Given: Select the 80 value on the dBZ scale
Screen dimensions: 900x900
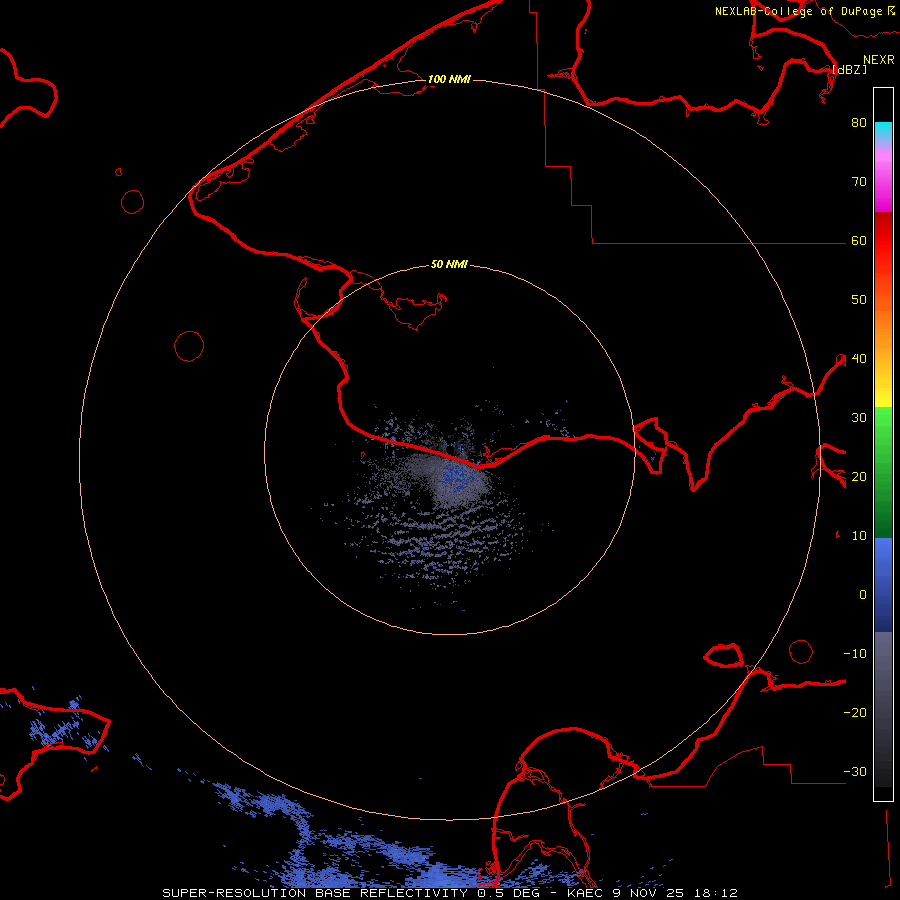Looking at the screenshot, I should click(859, 122).
